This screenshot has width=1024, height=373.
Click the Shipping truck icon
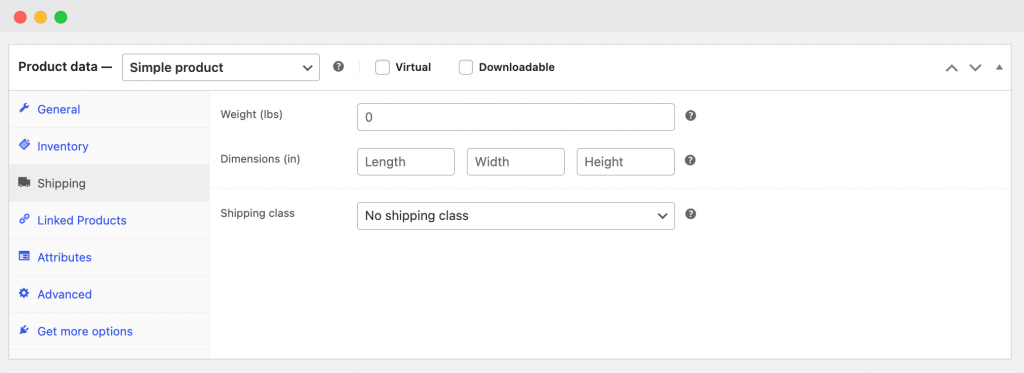coord(24,183)
